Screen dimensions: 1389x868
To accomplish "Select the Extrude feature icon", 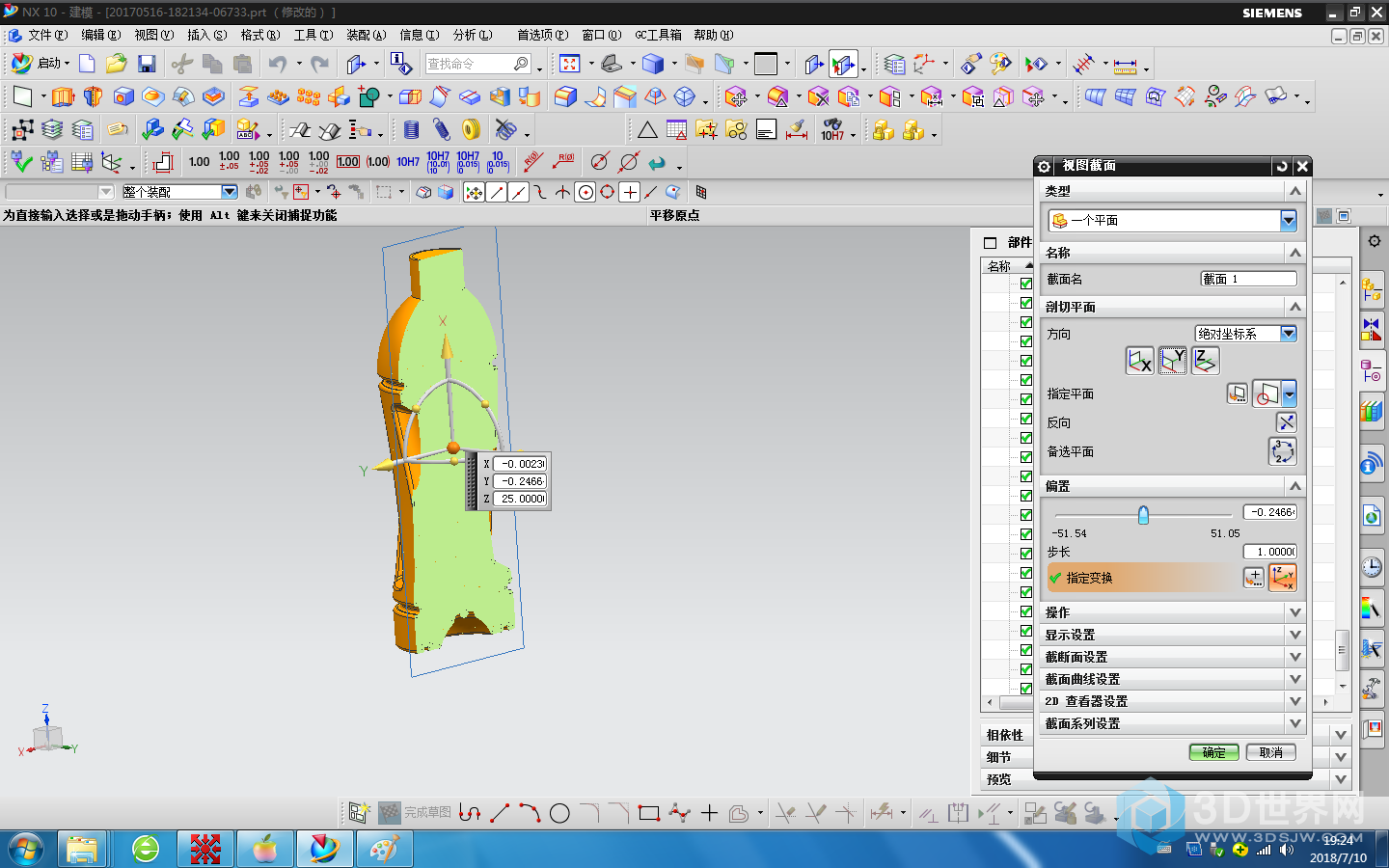I will click(x=63, y=96).
